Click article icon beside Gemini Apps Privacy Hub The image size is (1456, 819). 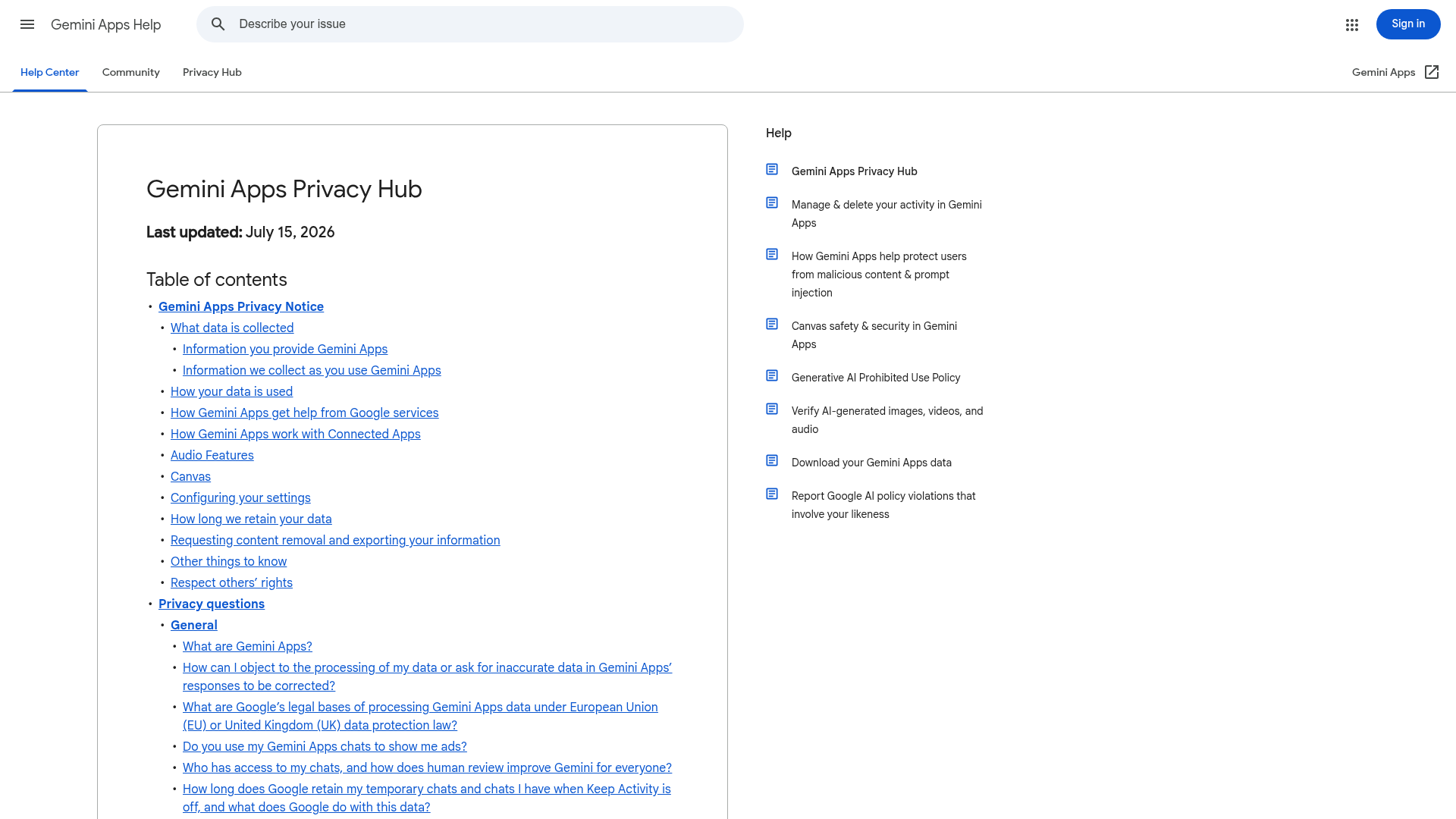772,169
